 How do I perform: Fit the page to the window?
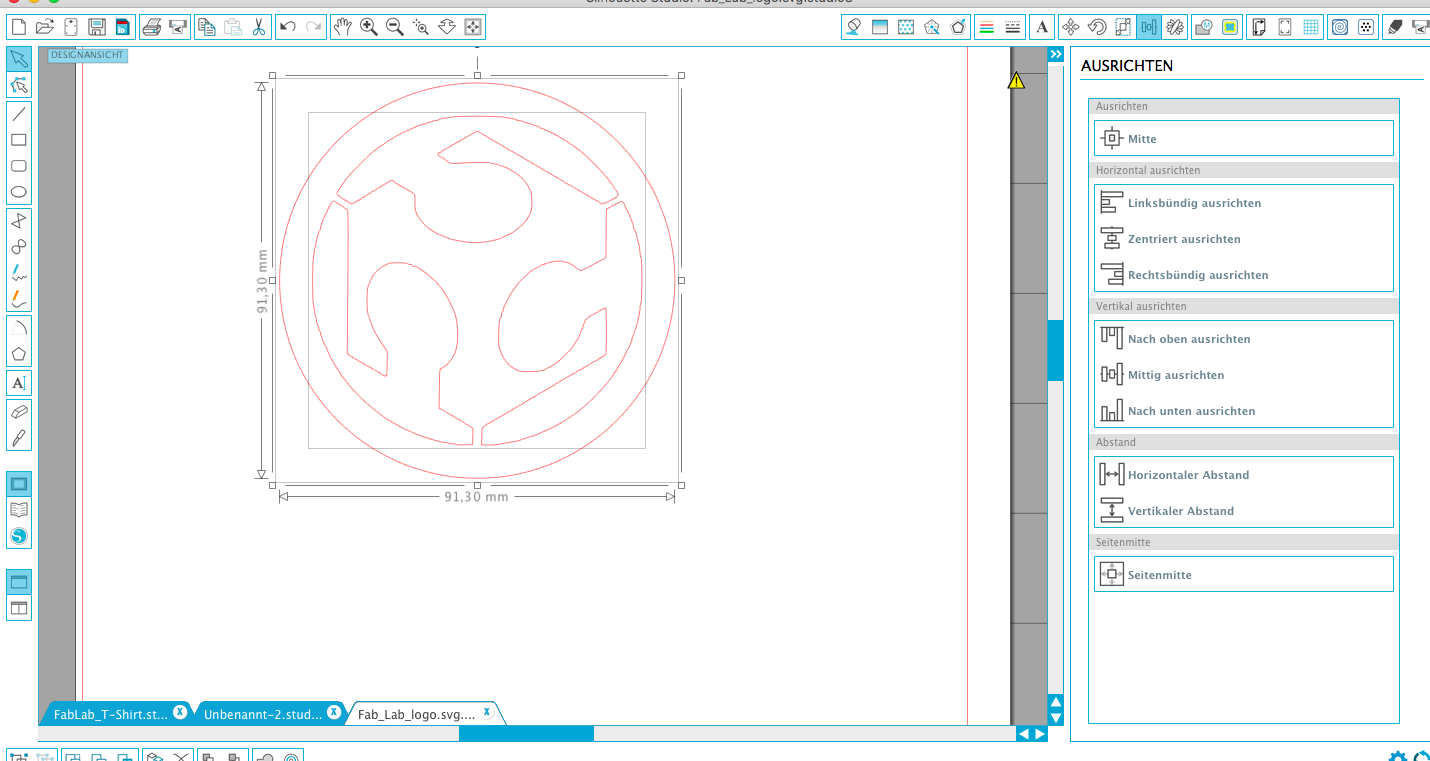473,27
